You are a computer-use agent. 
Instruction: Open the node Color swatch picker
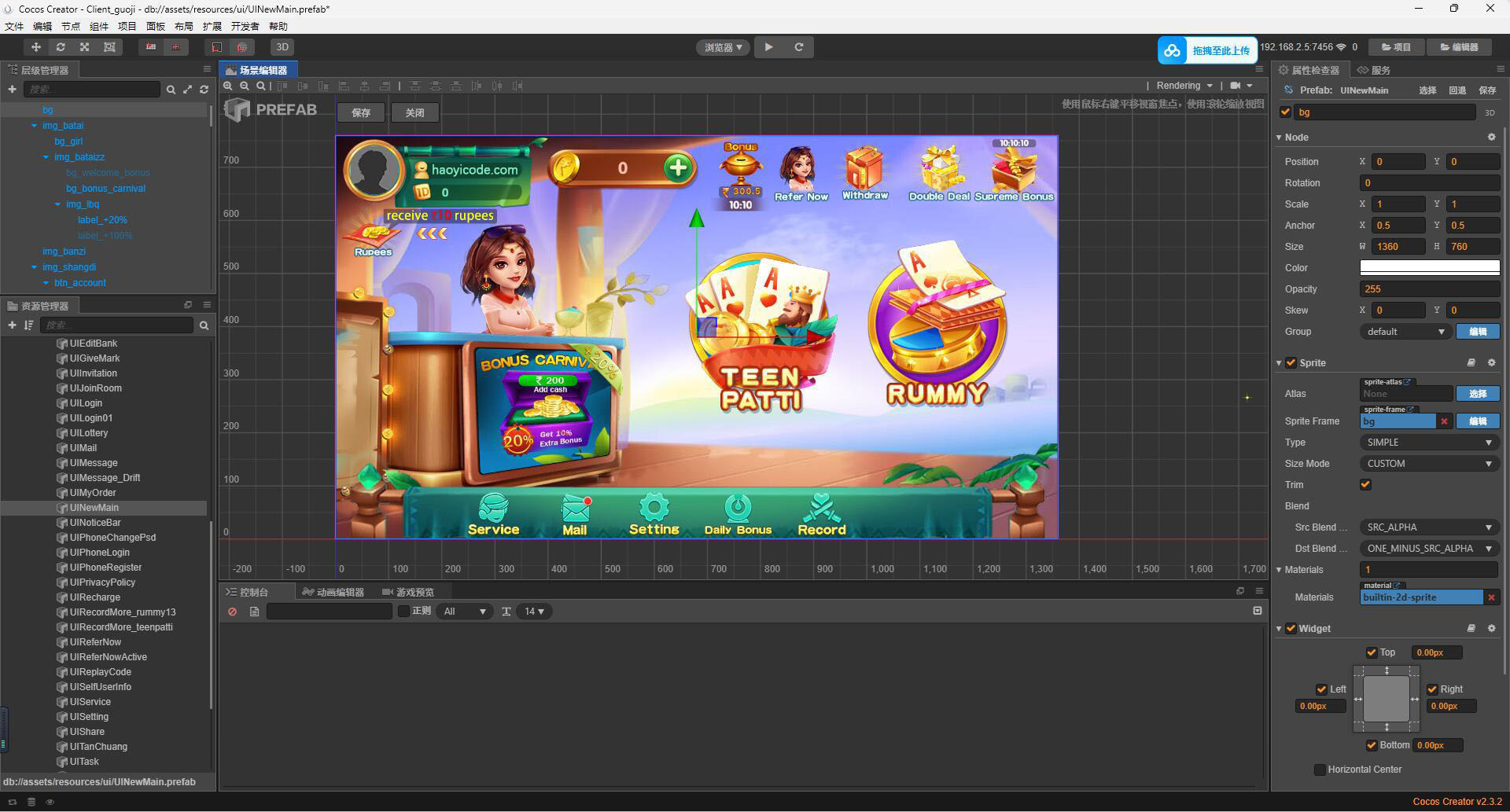tap(1429, 268)
